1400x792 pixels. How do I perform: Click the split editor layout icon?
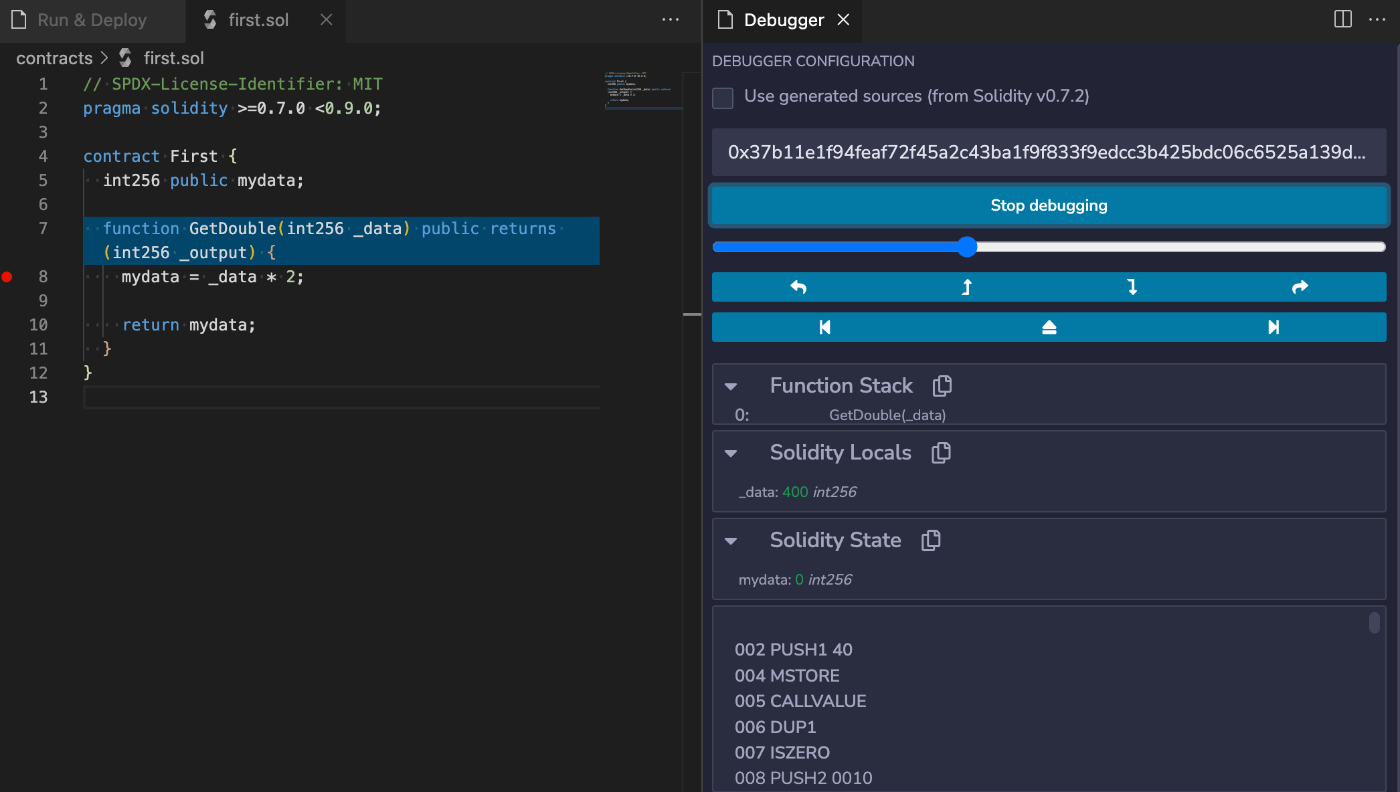pos(1343,20)
